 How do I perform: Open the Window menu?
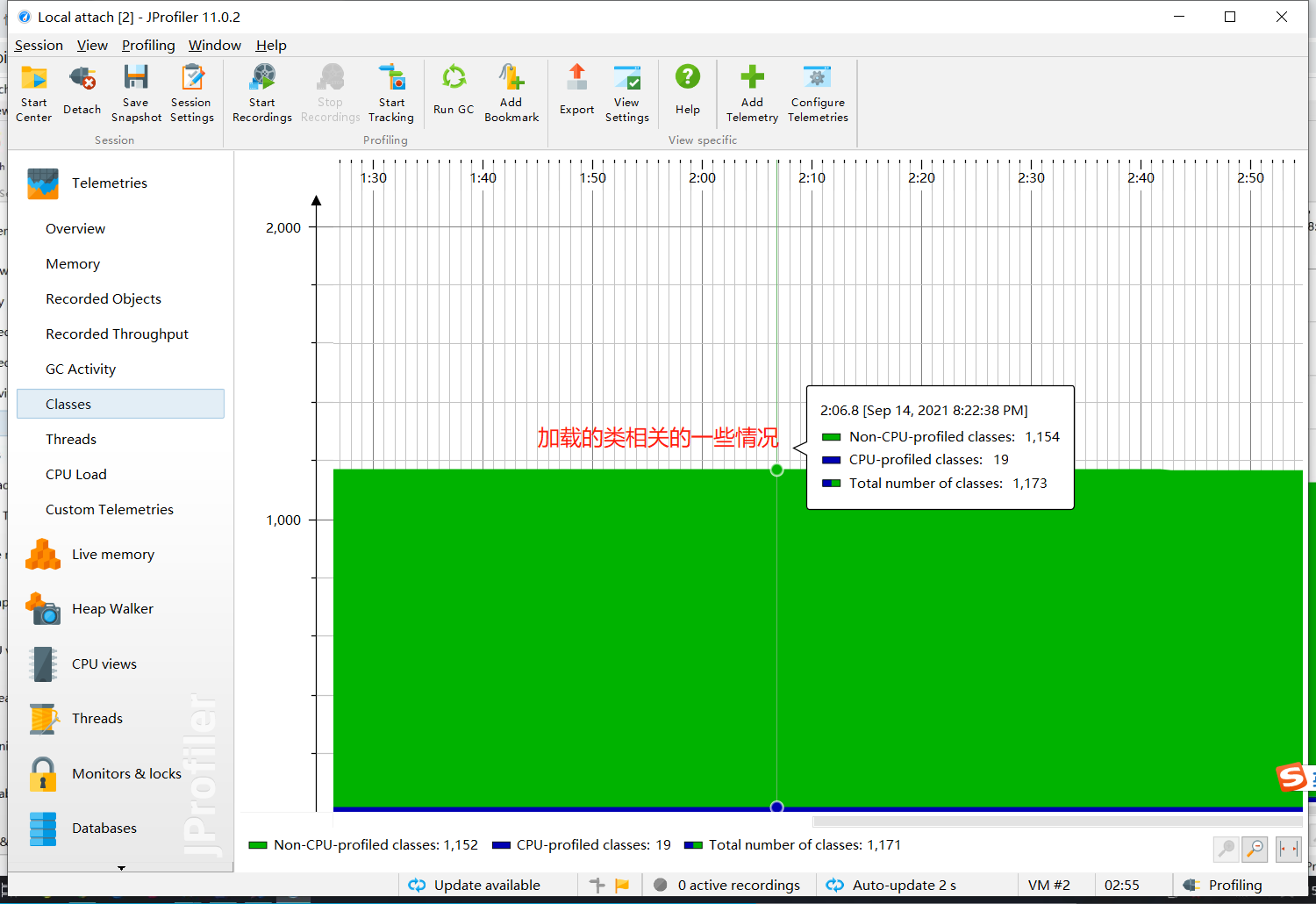click(214, 45)
